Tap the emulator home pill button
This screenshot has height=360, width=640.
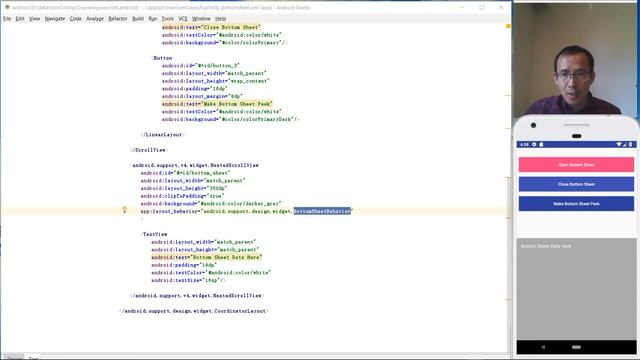click(x=576, y=347)
